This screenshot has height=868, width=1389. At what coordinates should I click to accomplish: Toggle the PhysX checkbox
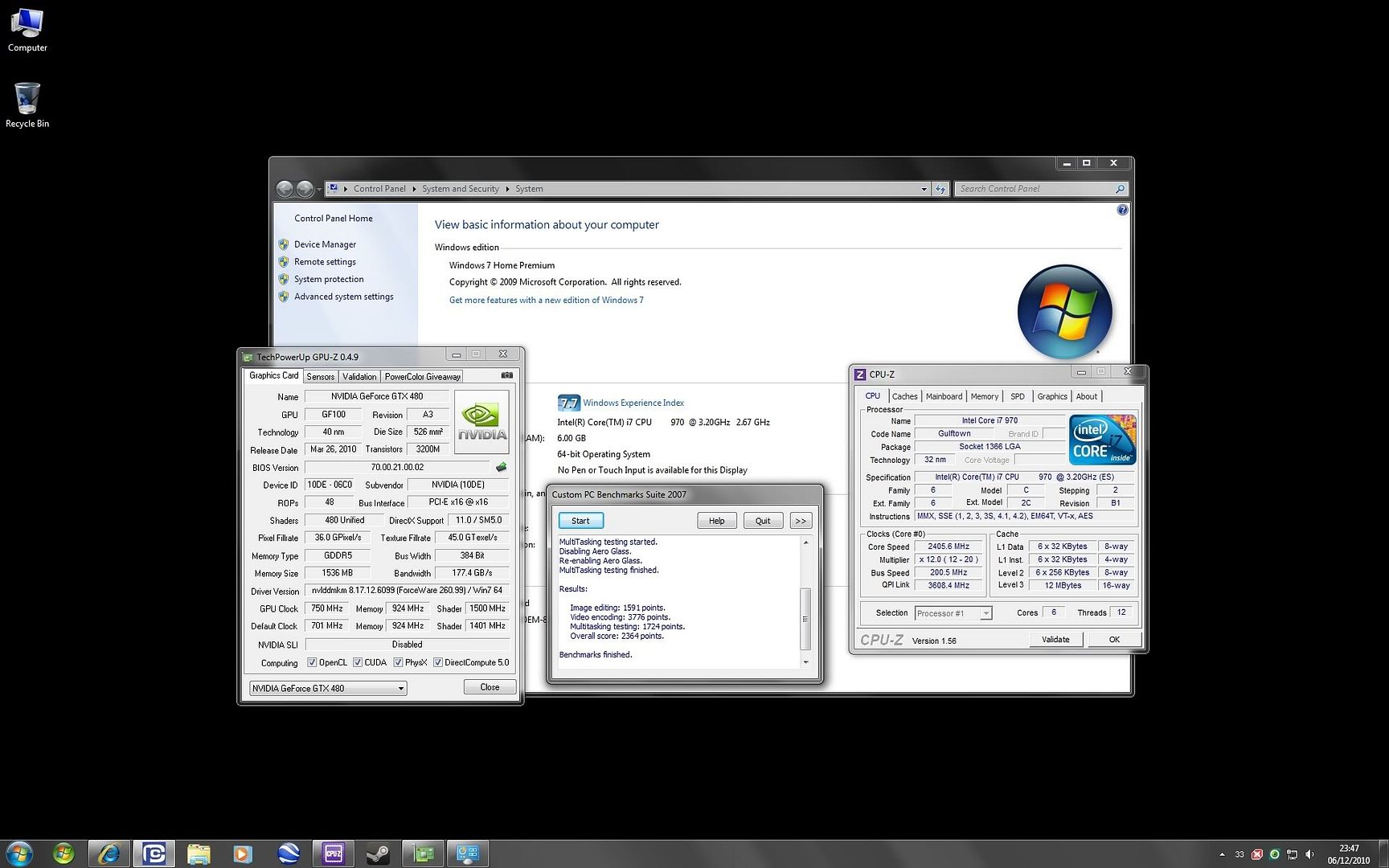(x=398, y=662)
